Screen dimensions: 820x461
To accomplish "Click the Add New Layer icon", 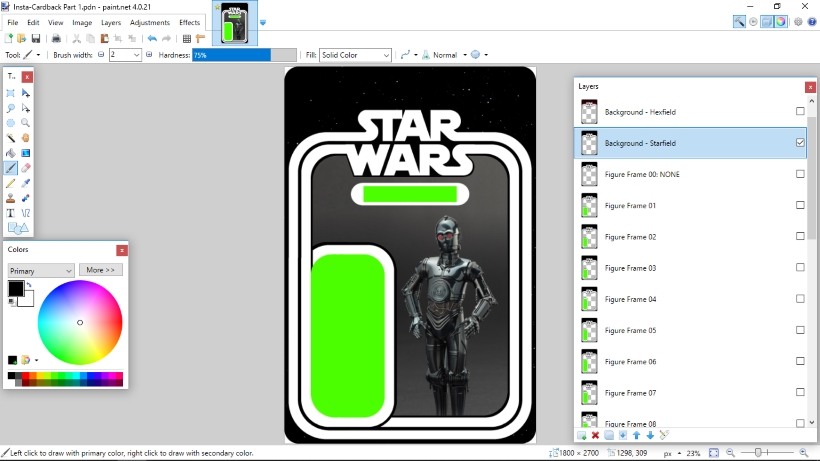I will pos(582,435).
